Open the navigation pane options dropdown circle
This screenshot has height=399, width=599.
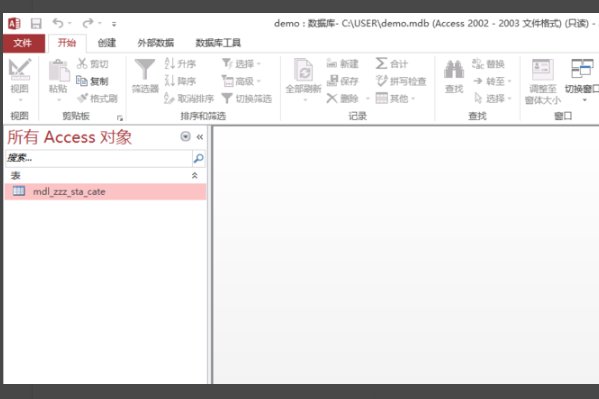(x=185, y=136)
